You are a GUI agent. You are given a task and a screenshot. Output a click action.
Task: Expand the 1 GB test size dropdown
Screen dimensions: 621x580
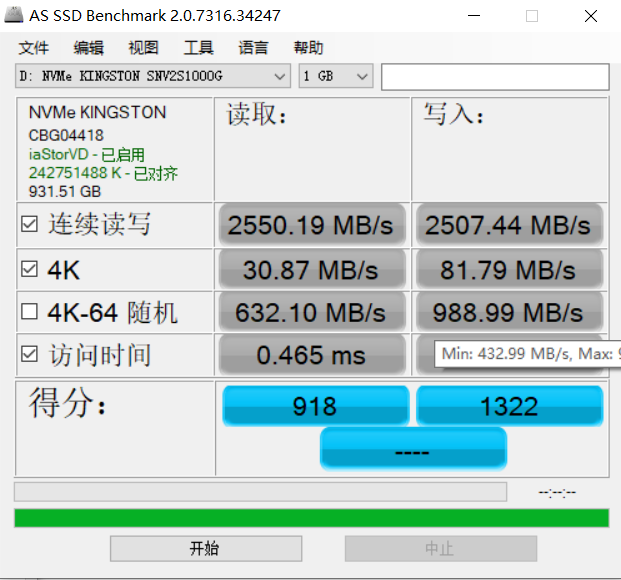pyautogui.click(x=336, y=76)
